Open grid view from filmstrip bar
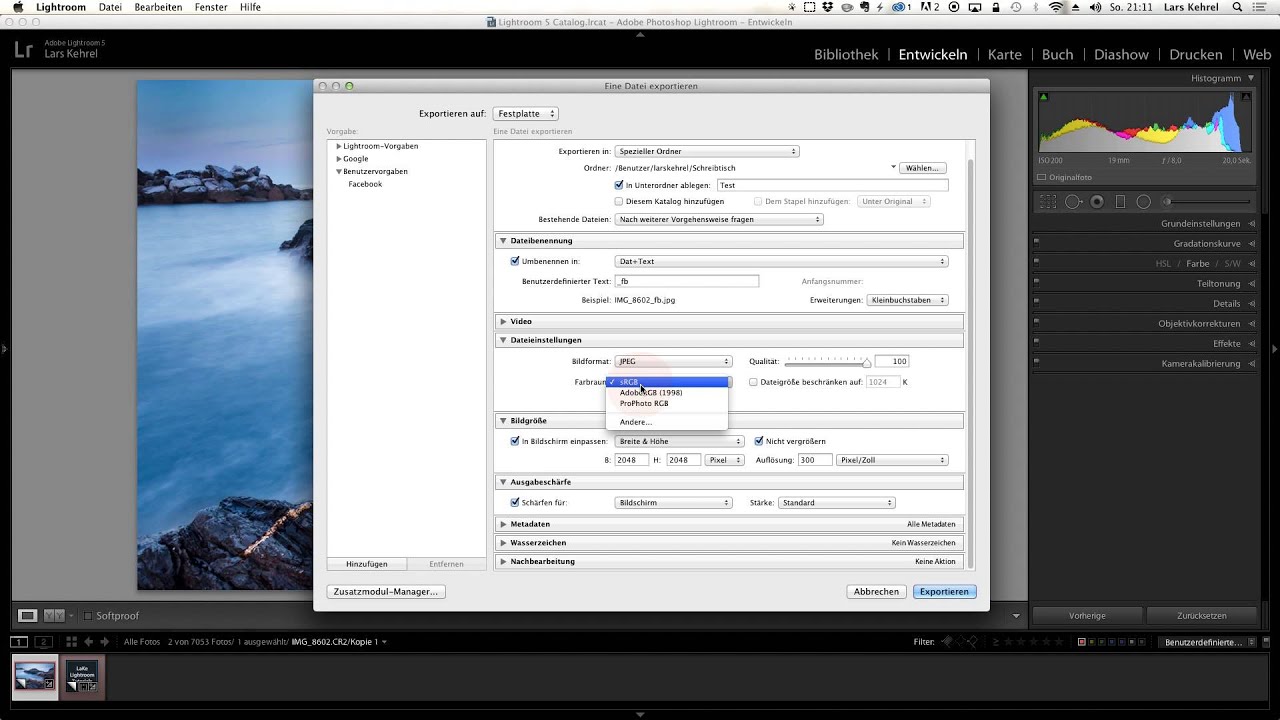This screenshot has width=1280, height=720. click(x=71, y=642)
